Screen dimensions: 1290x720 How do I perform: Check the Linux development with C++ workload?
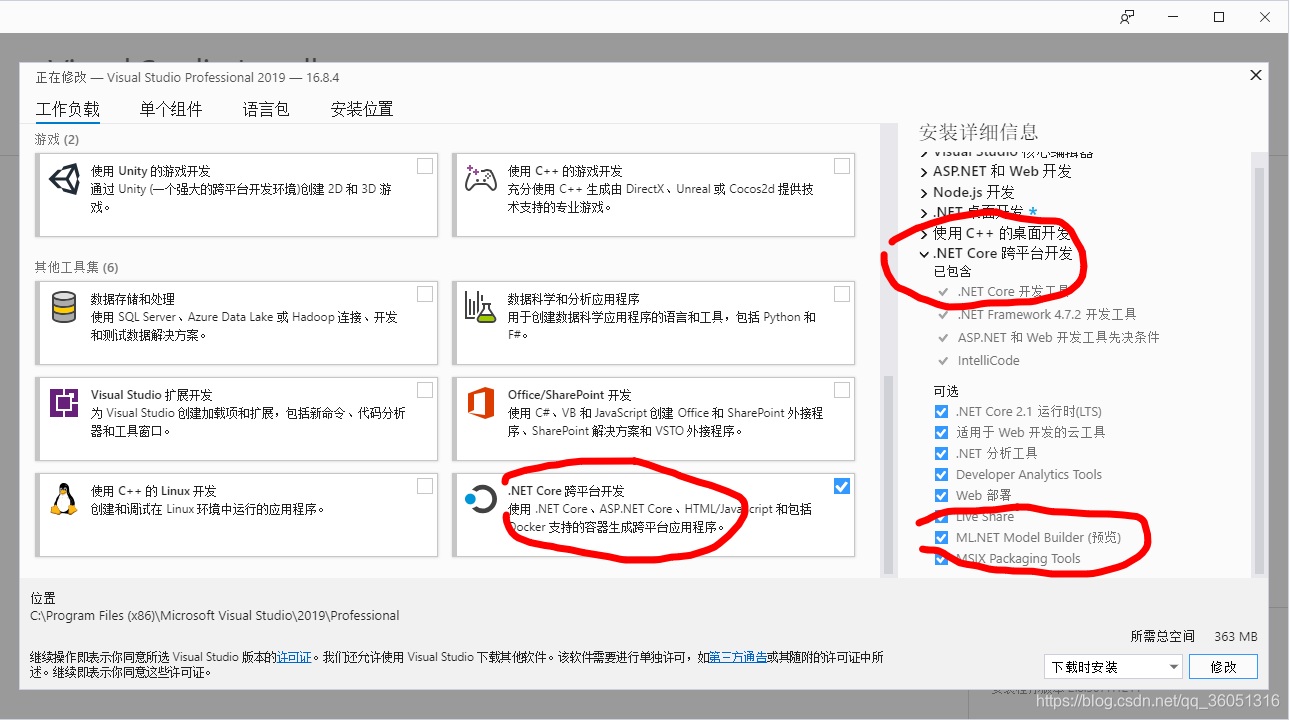(425, 486)
